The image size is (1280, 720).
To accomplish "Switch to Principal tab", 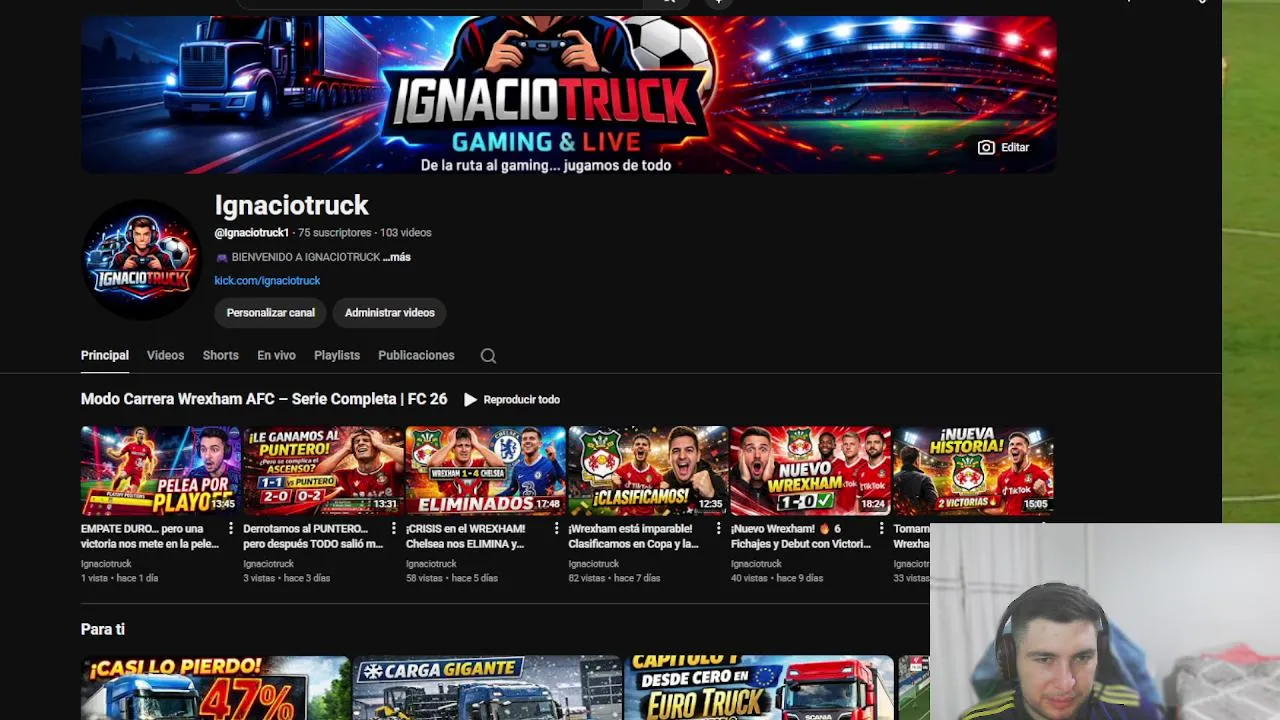I will 105,355.
